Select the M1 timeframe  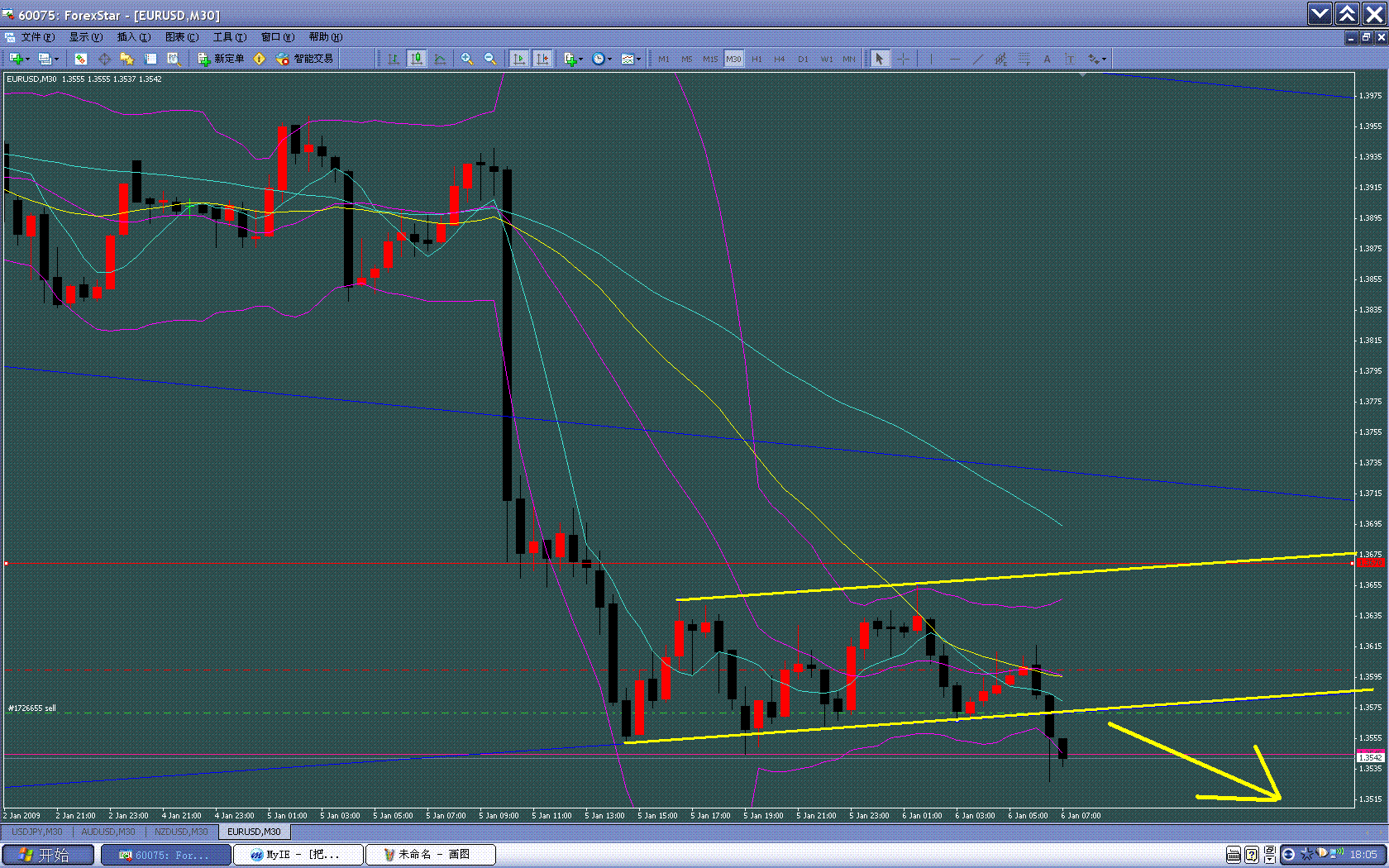664,59
